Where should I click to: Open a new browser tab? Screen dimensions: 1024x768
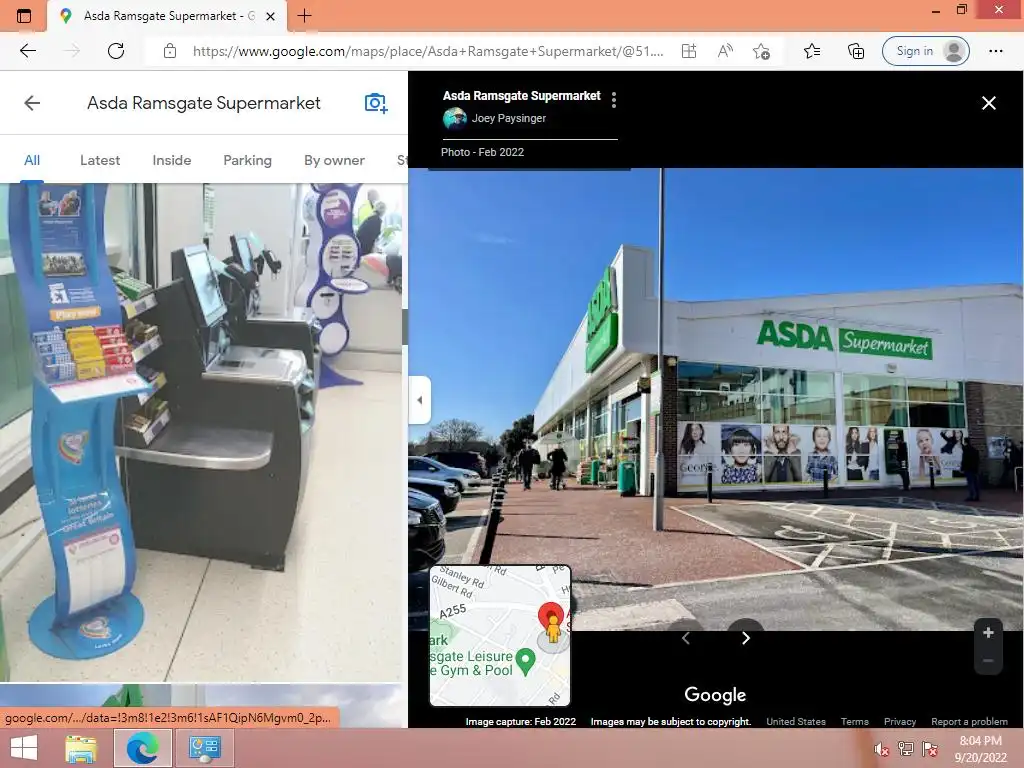pos(304,16)
